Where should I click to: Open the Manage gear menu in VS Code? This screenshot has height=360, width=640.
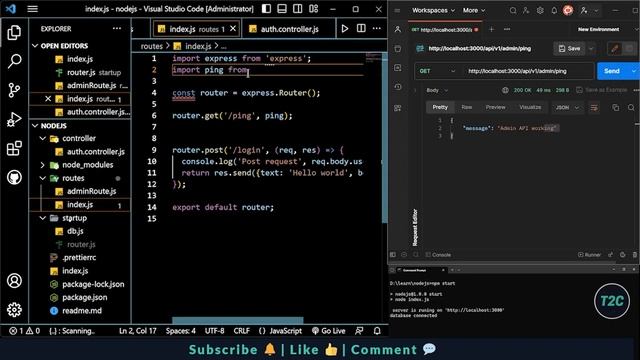pos(14,310)
